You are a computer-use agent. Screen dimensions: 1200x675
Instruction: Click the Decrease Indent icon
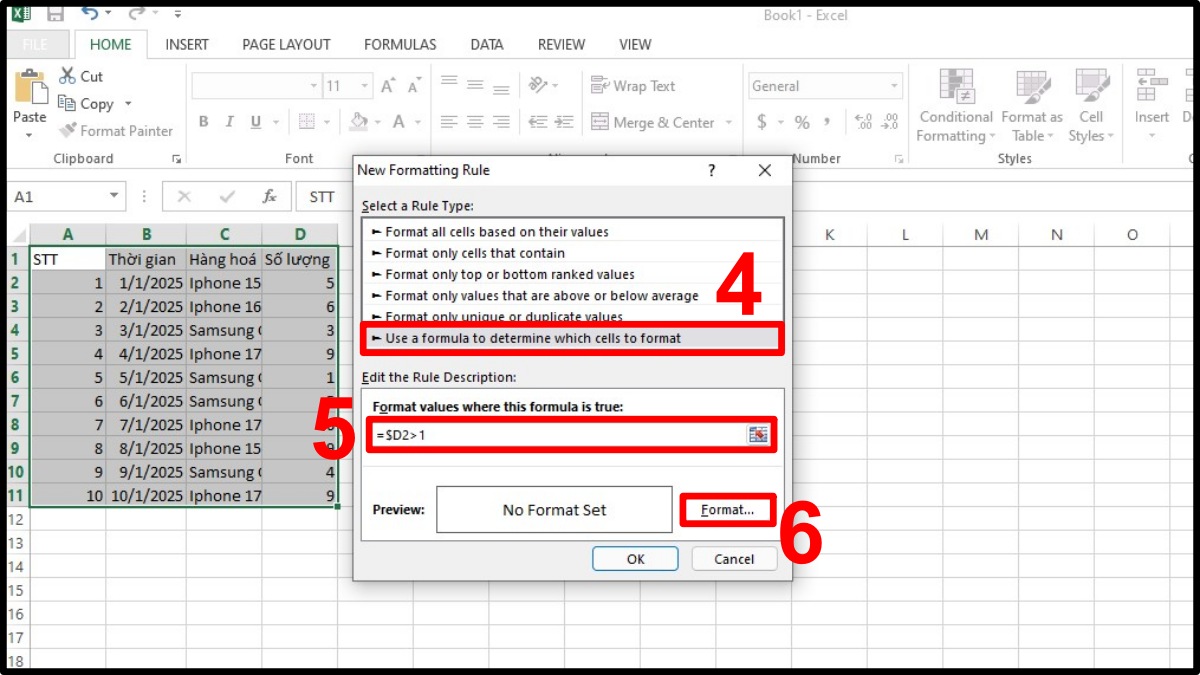click(538, 122)
